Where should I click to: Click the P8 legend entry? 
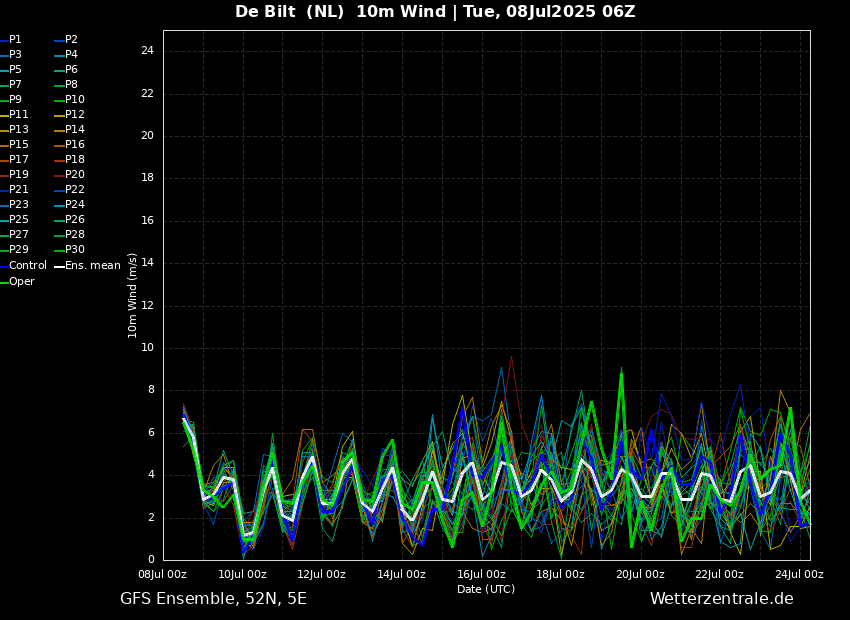click(x=71, y=85)
